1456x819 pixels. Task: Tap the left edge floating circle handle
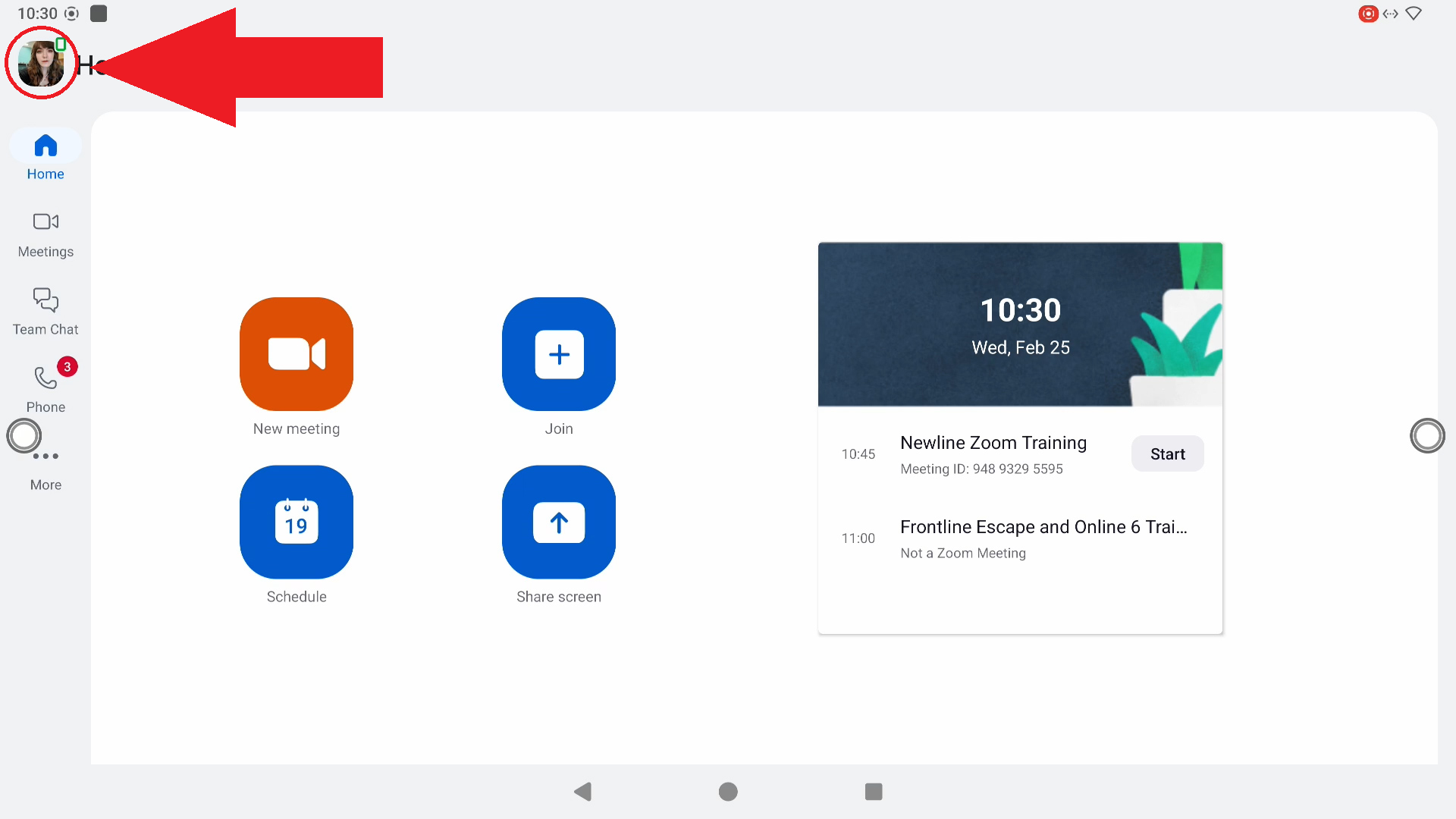tap(24, 436)
